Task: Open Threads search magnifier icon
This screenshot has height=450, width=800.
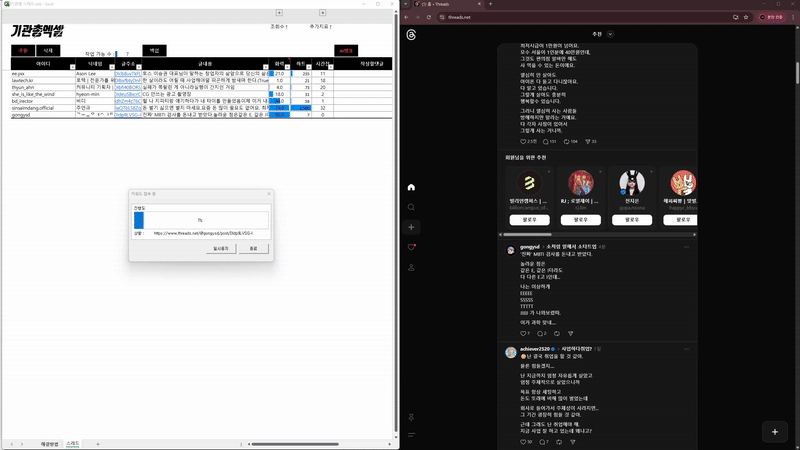Action: [x=411, y=207]
